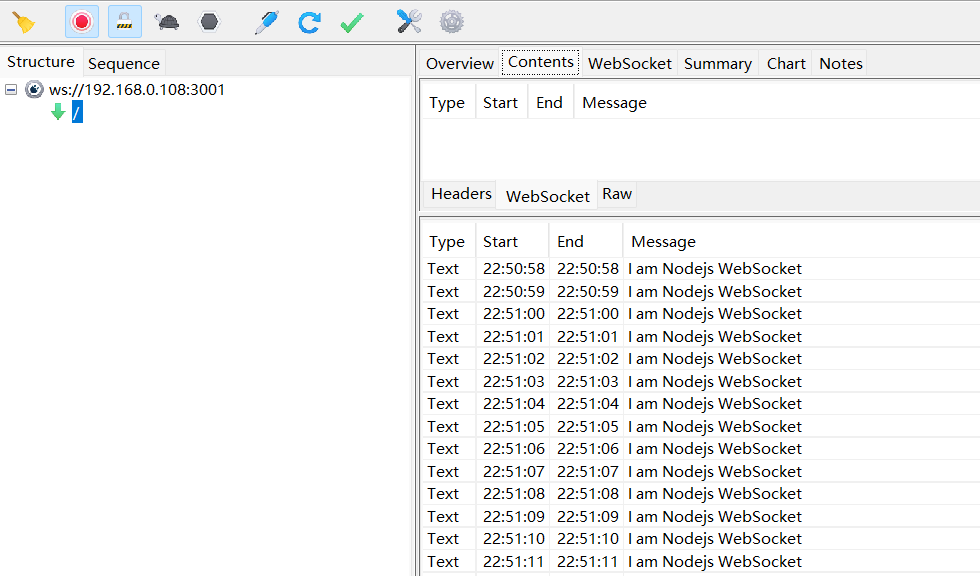The image size is (980, 576).
Task: Switch to the Headers tab
Action: (x=461, y=194)
